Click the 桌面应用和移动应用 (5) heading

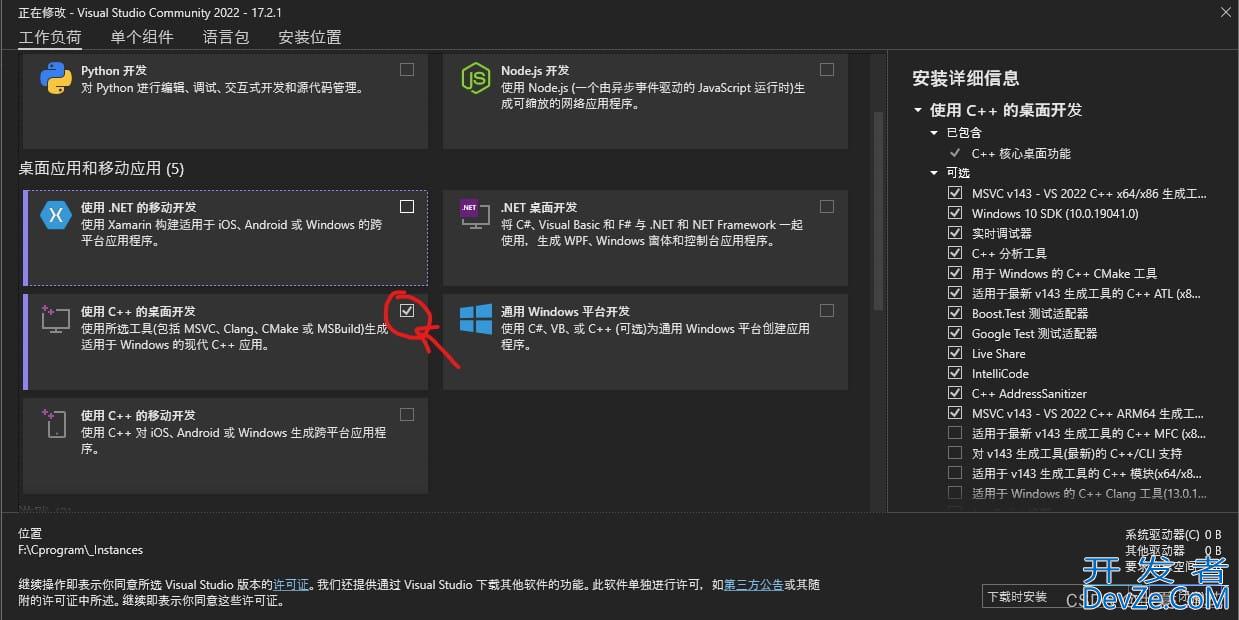[101, 168]
